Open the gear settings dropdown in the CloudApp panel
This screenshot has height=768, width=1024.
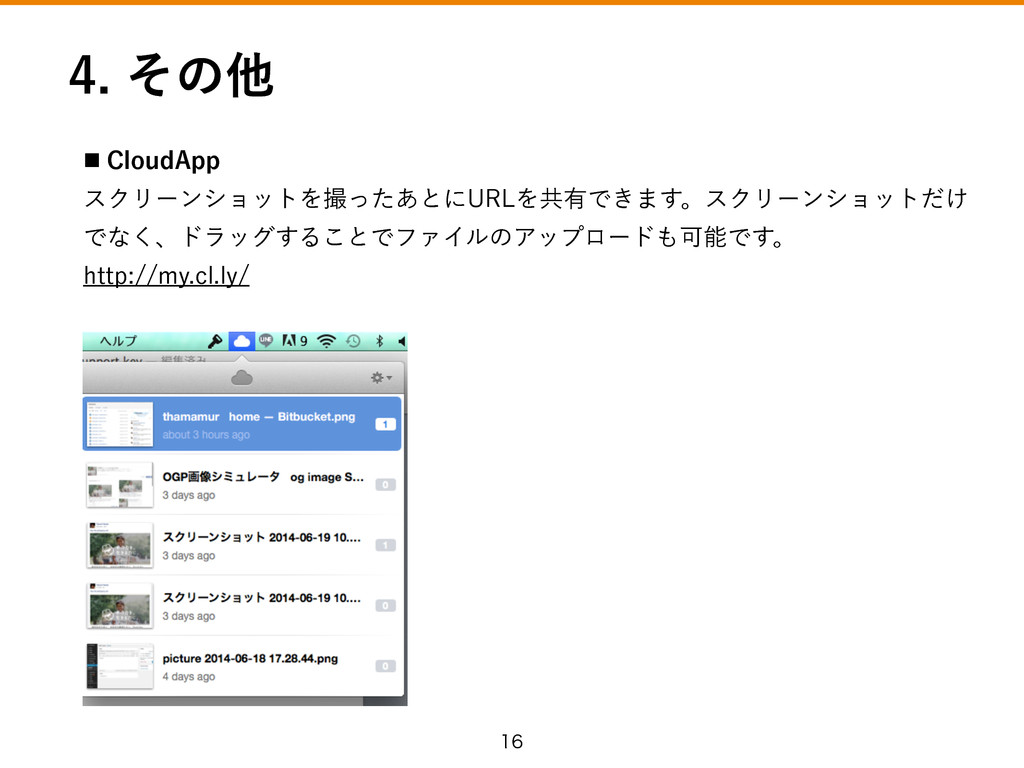click(x=381, y=377)
